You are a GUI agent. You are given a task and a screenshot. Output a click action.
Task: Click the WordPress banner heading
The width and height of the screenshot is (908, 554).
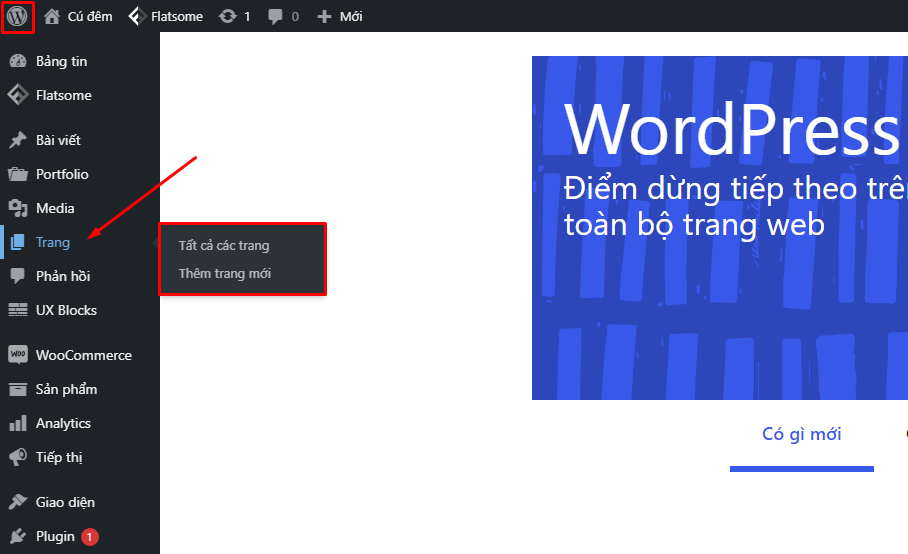tap(732, 130)
